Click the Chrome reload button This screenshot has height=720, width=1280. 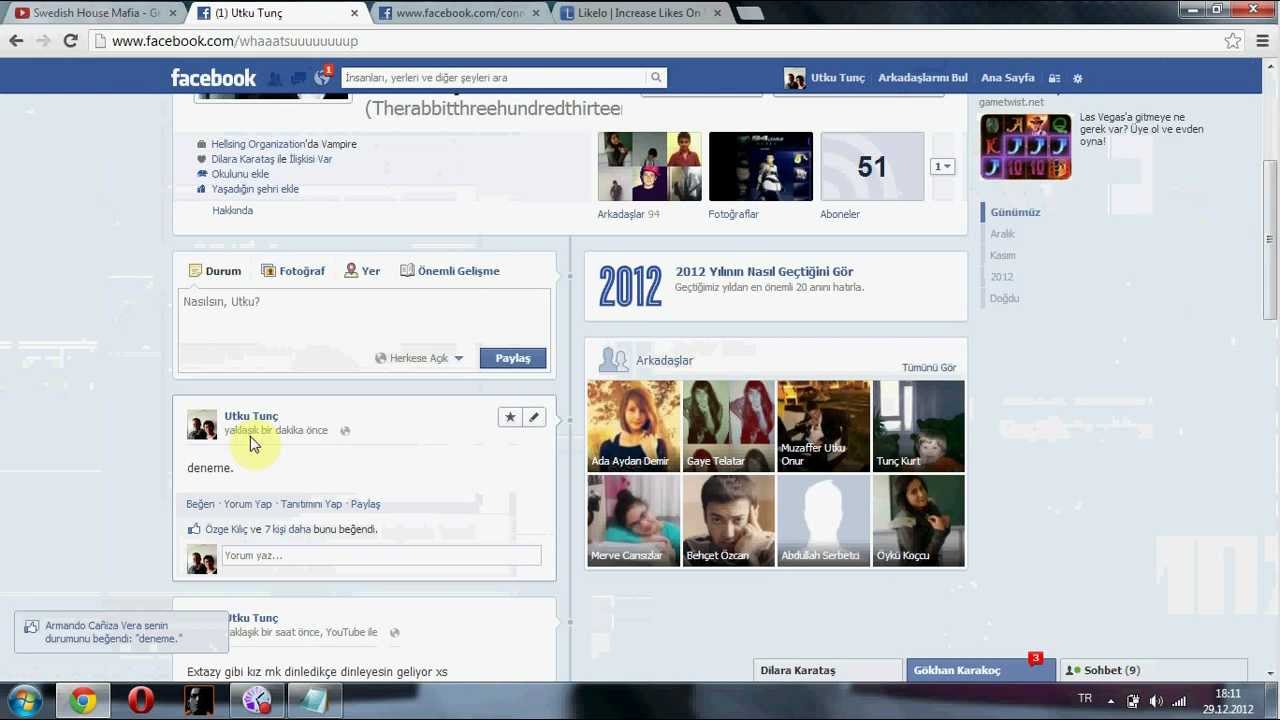[70, 41]
